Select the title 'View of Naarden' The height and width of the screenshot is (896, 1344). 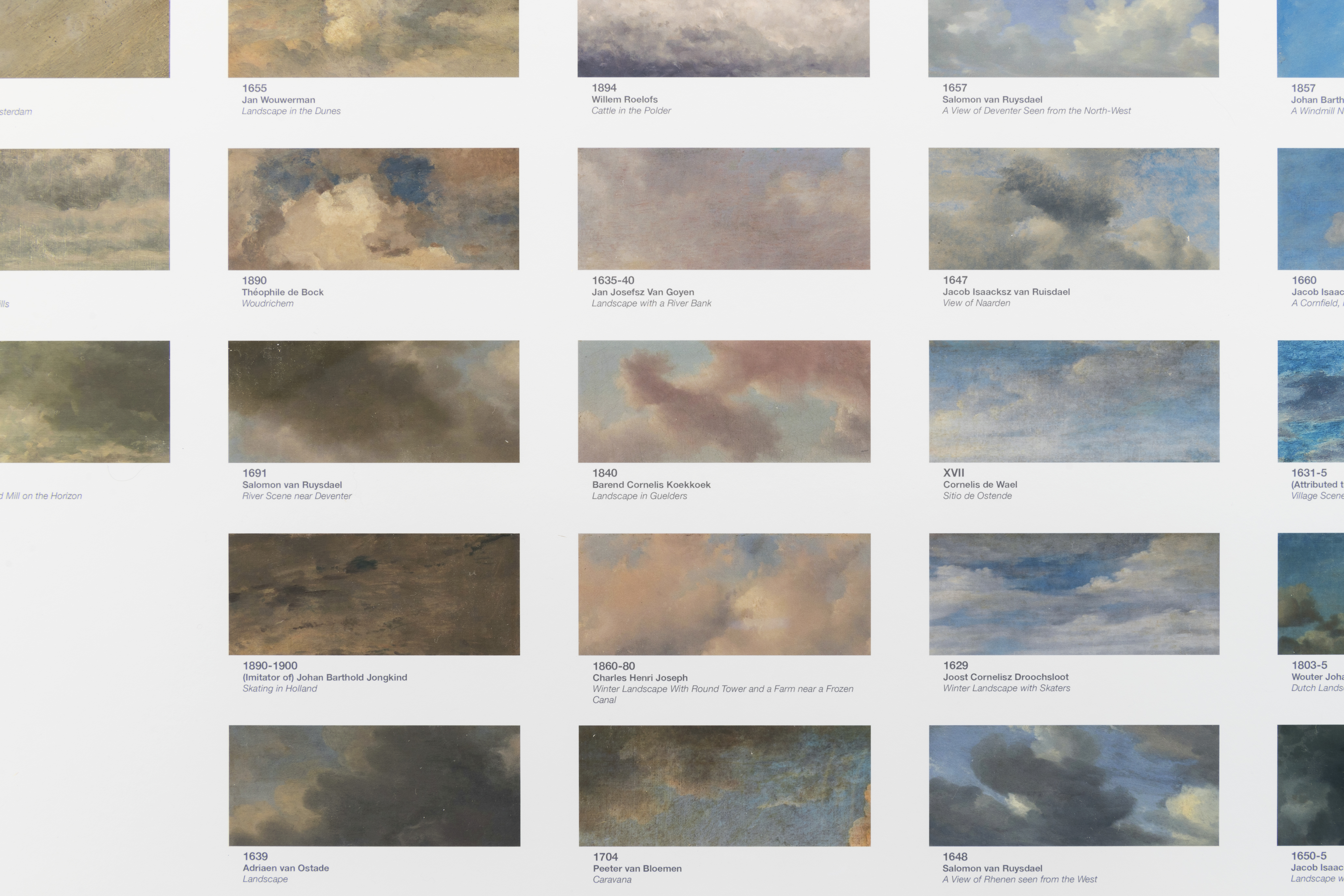coord(976,303)
